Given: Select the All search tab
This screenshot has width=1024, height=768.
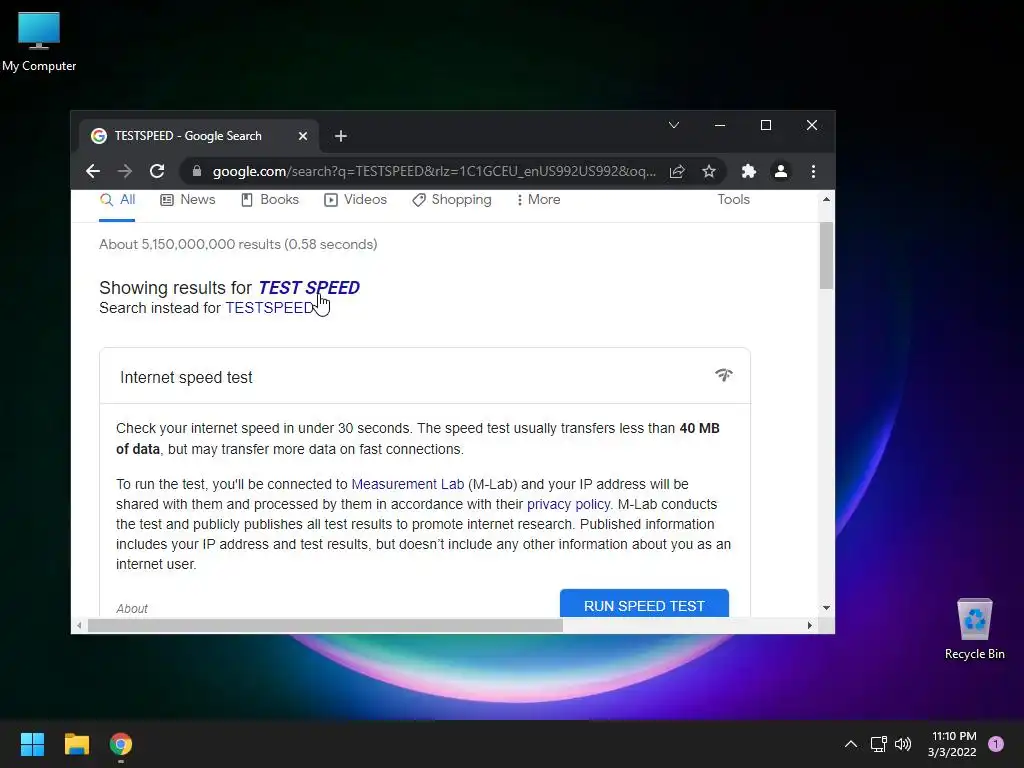Looking at the screenshot, I should [118, 200].
